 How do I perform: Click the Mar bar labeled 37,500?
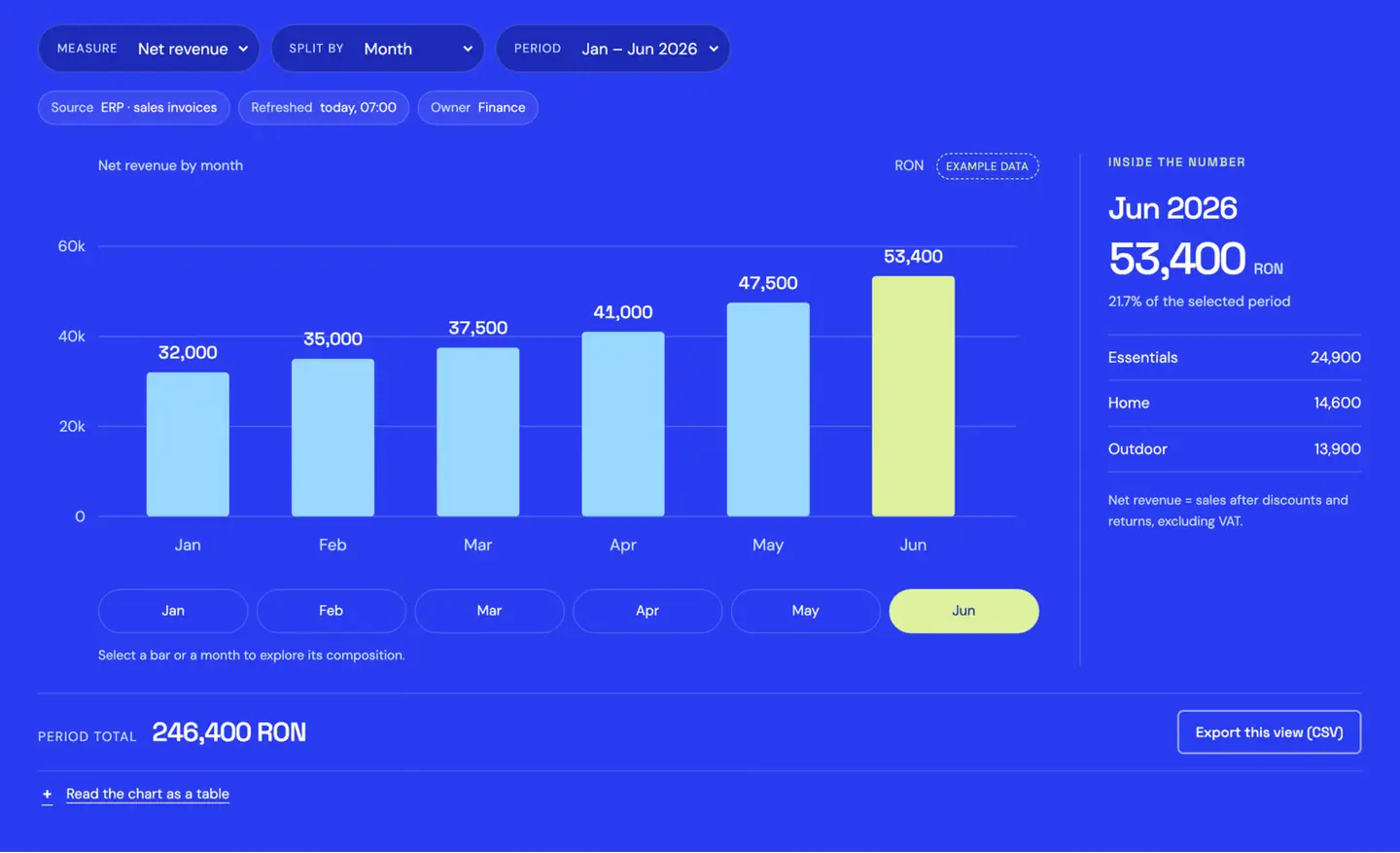[x=477, y=432]
